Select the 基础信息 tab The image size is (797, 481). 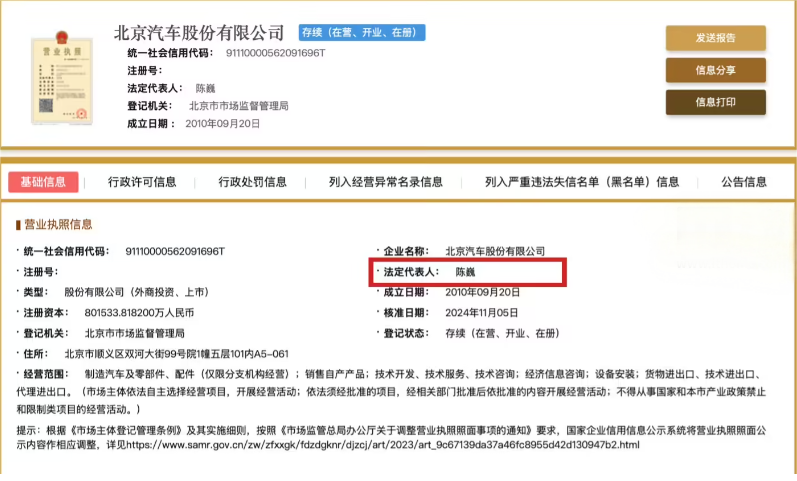pos(43,182)
